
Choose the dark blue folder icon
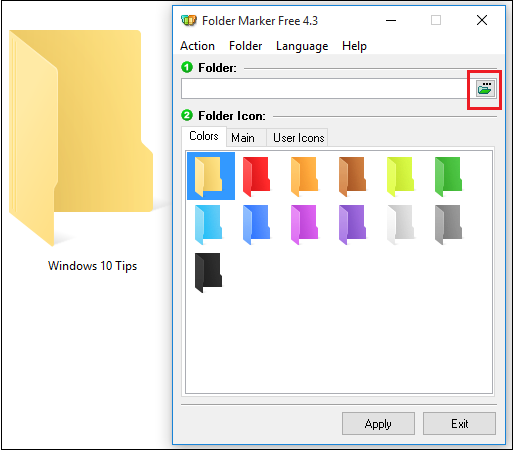tap(256, 225)
